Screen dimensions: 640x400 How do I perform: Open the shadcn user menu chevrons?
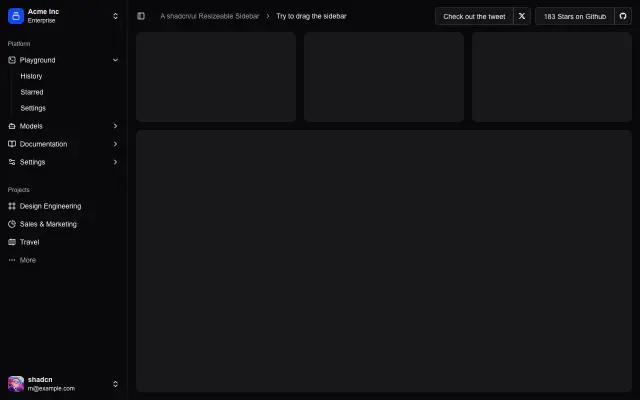click(x=115, y=384)
